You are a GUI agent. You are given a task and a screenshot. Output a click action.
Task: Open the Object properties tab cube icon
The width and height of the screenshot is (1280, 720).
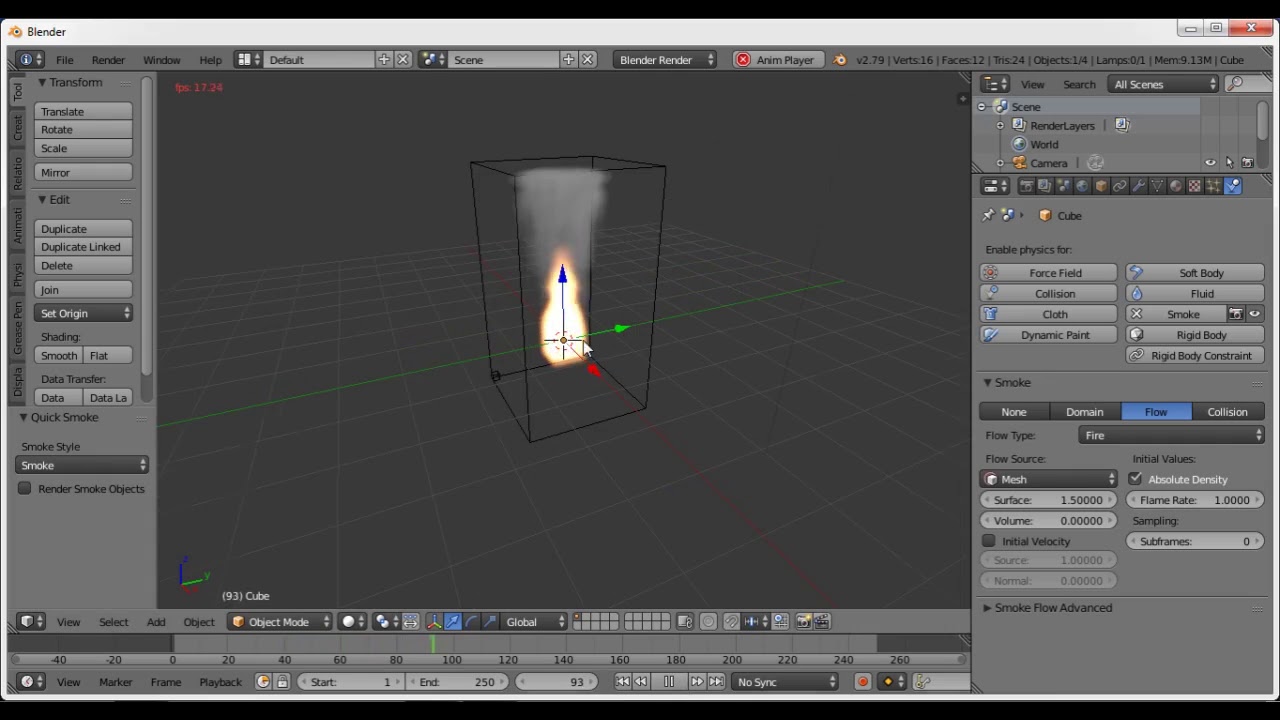click(1101, 186)
